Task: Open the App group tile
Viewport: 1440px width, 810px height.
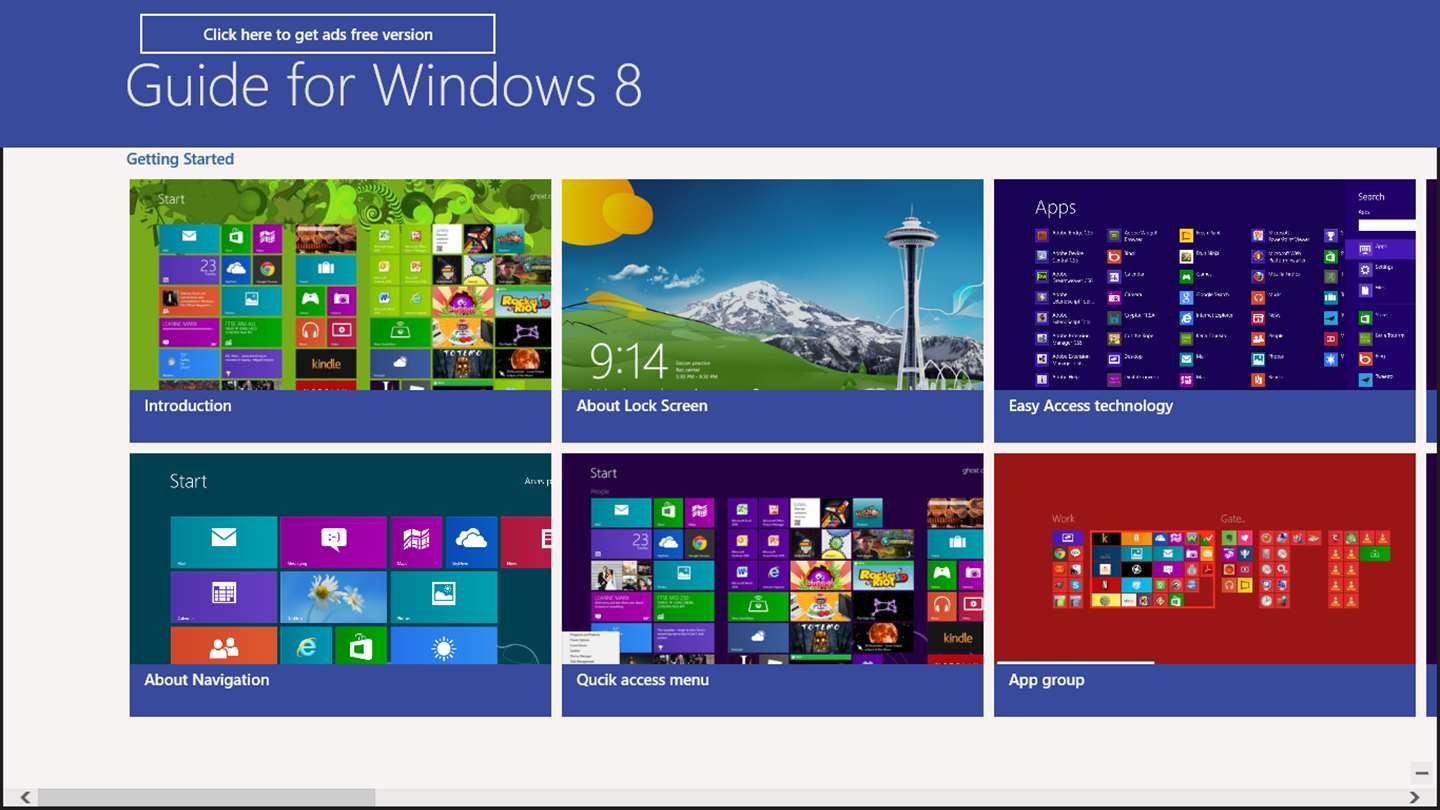Action: 1205,585
